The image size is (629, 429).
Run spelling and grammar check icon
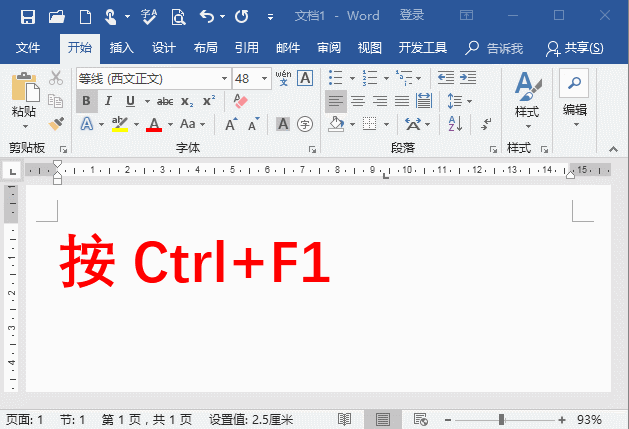point(149,17)
